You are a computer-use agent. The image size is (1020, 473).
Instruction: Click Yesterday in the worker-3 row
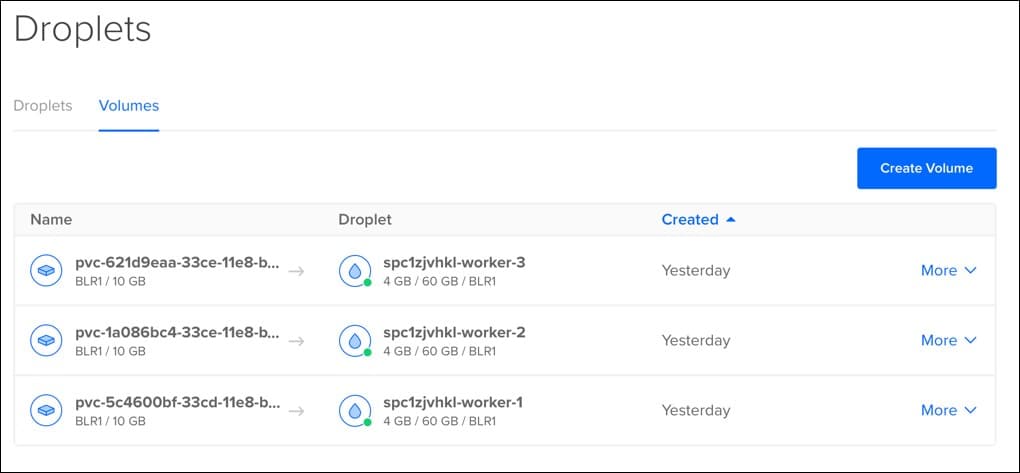696,271
